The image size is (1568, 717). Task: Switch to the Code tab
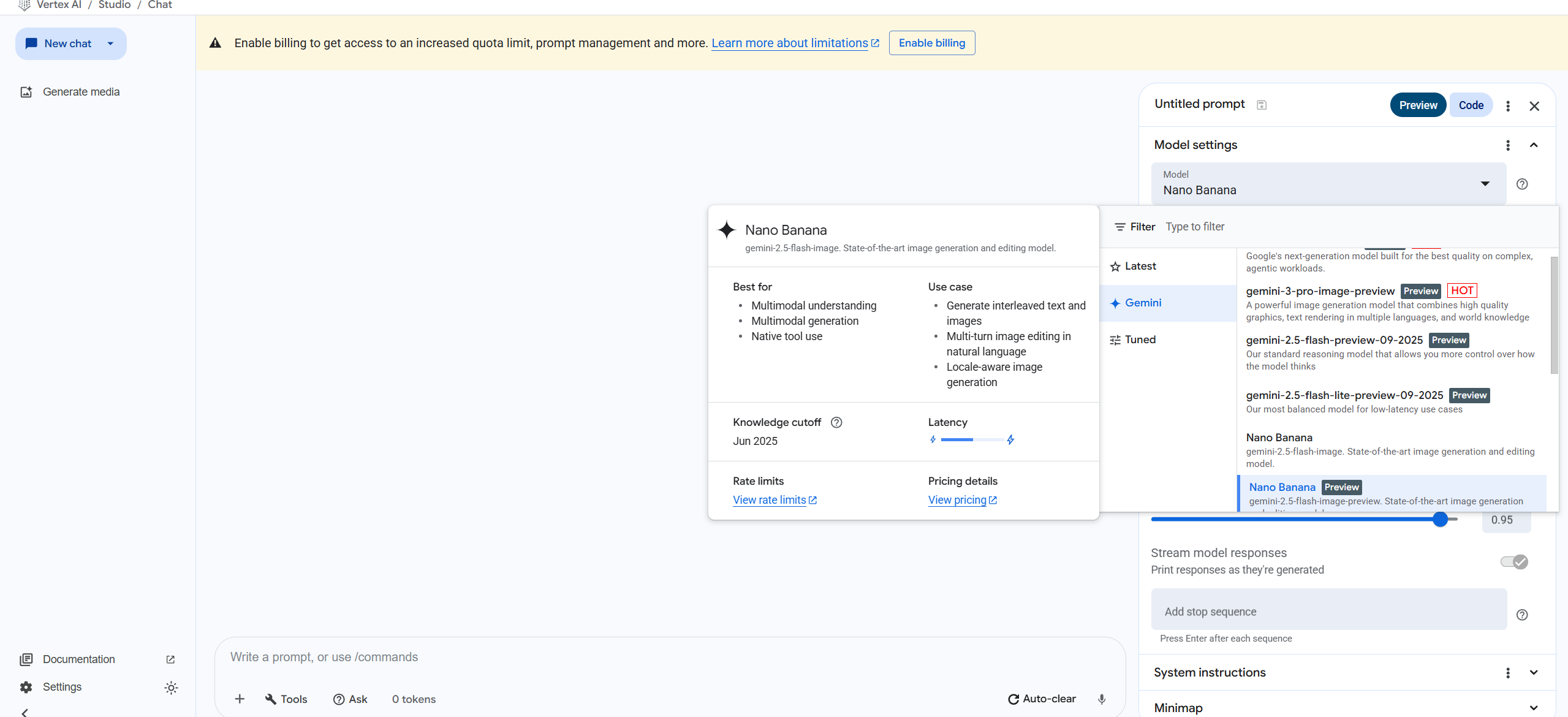[x=1471, y=105]
